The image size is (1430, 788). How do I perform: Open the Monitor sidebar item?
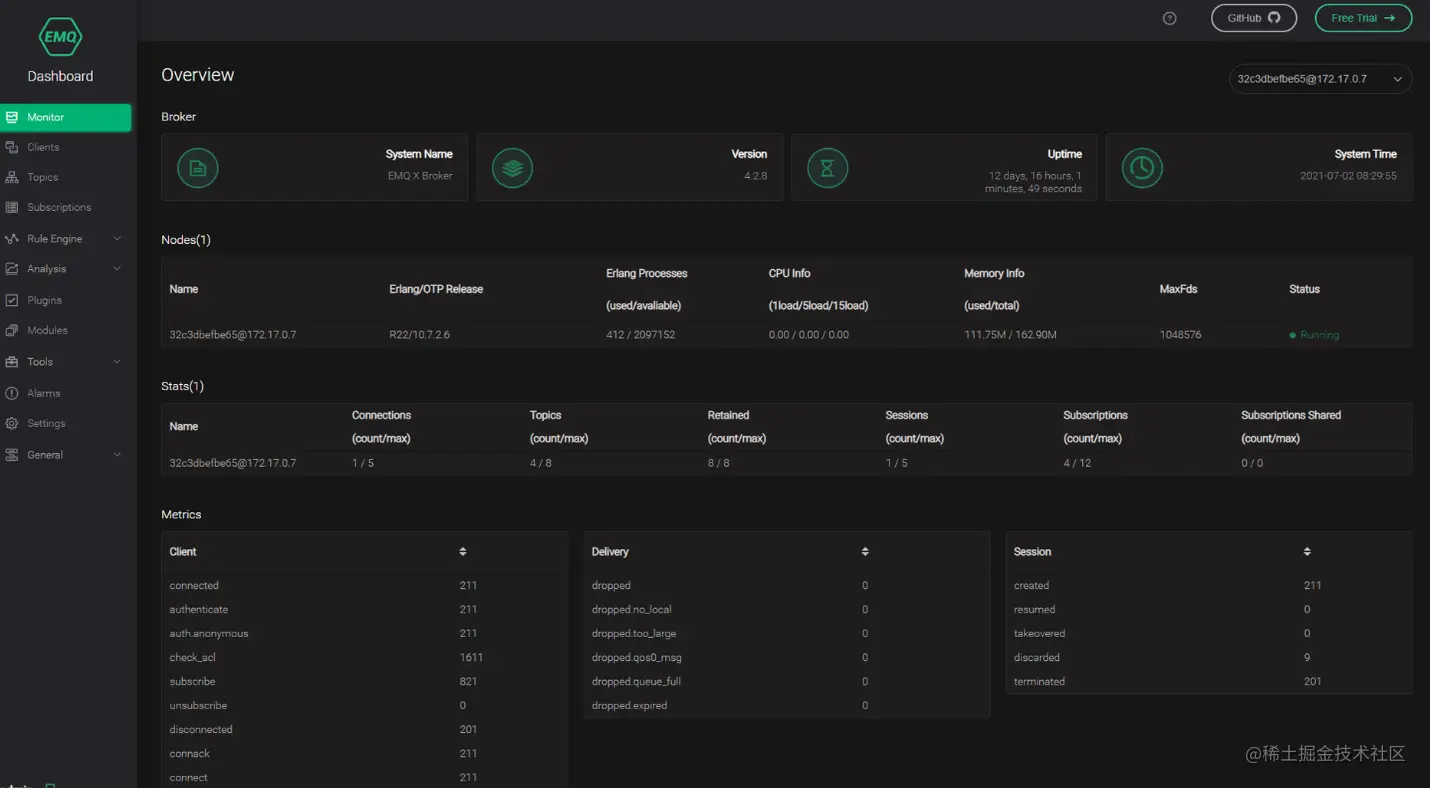(66, 117)
